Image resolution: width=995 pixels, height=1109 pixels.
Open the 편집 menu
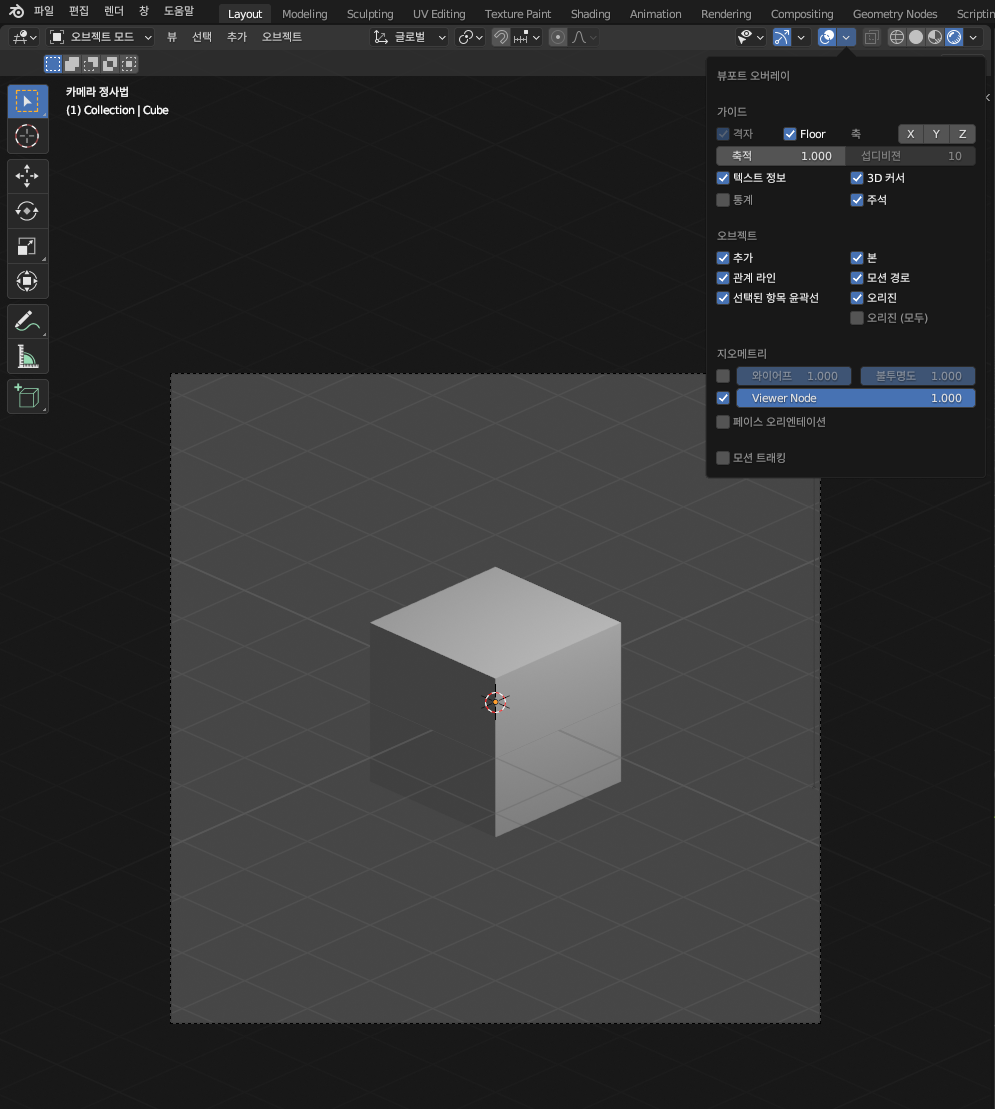tap(78, 11)
